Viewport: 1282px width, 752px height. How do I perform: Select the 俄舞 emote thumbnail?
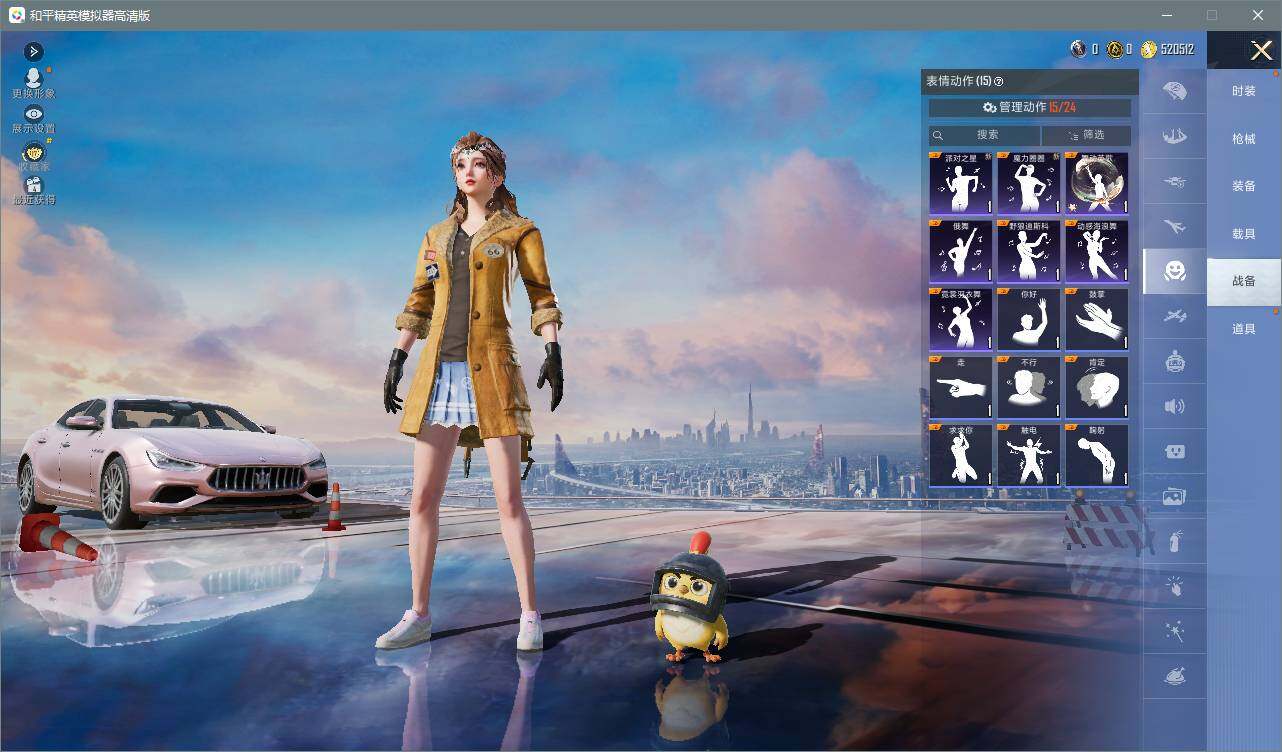961,251
